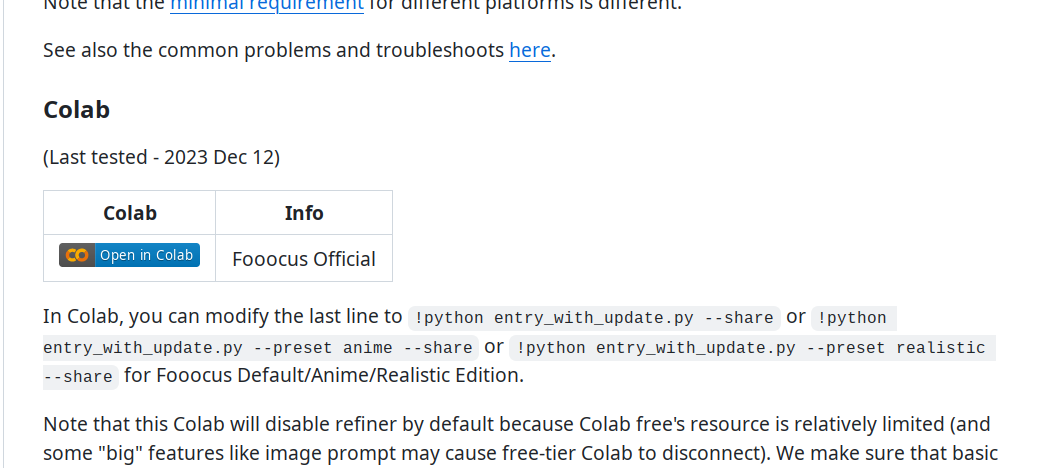Follow the "minimal requirement" link
Image resolution: width=1049 pixels, height=468 pixels.
click(x=266, y=5)
